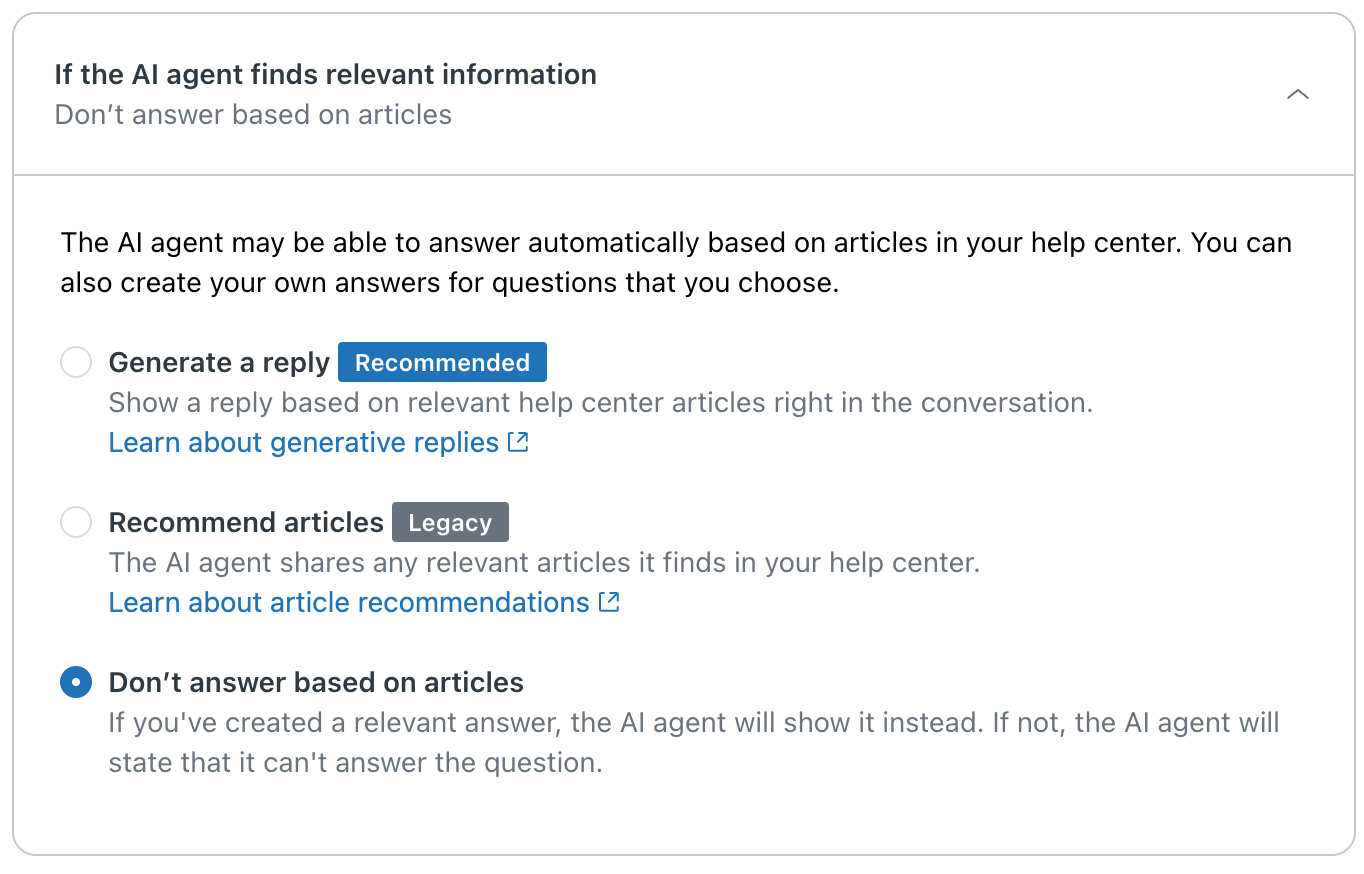Open Learn about generative replies link
This screenshot has width=1364, height=874.
coord(303,442)
